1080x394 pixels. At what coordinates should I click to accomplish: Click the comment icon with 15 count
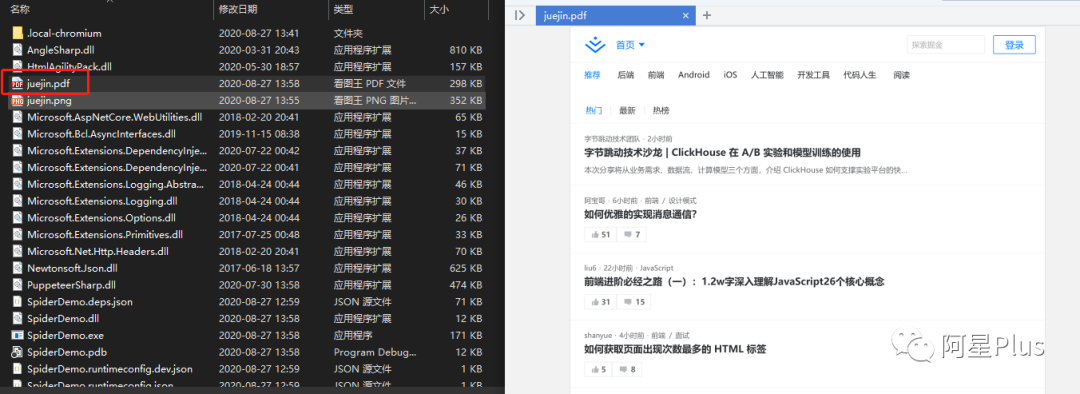pyautogui.click(x=627, y=302)
